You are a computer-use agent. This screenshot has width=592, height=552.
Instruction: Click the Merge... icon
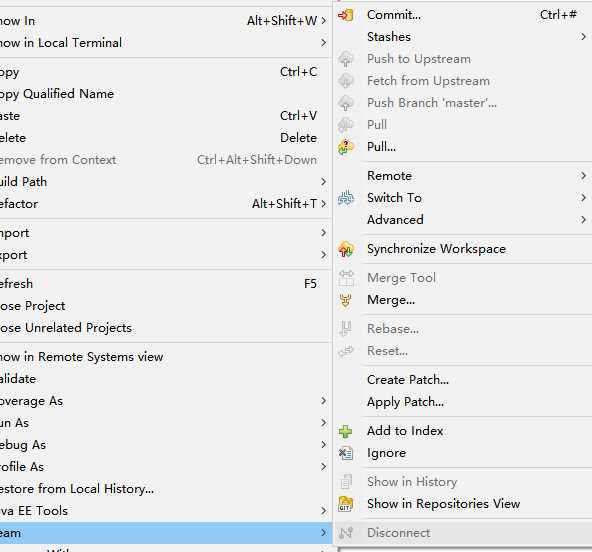pyautogui.click(x=345, y=301)
